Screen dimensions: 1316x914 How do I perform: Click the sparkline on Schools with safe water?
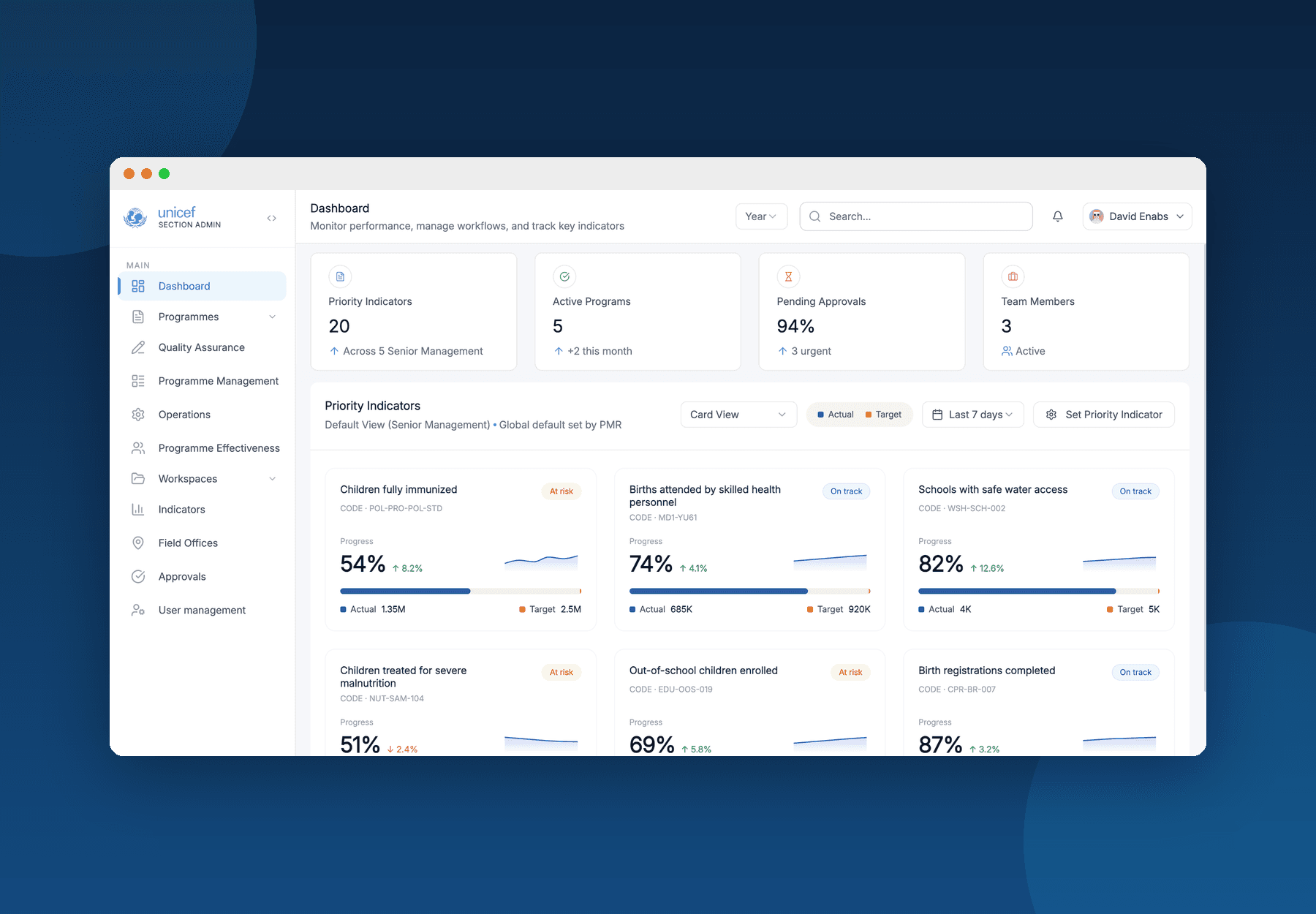pyautogui.click(x=1119, y=562)
